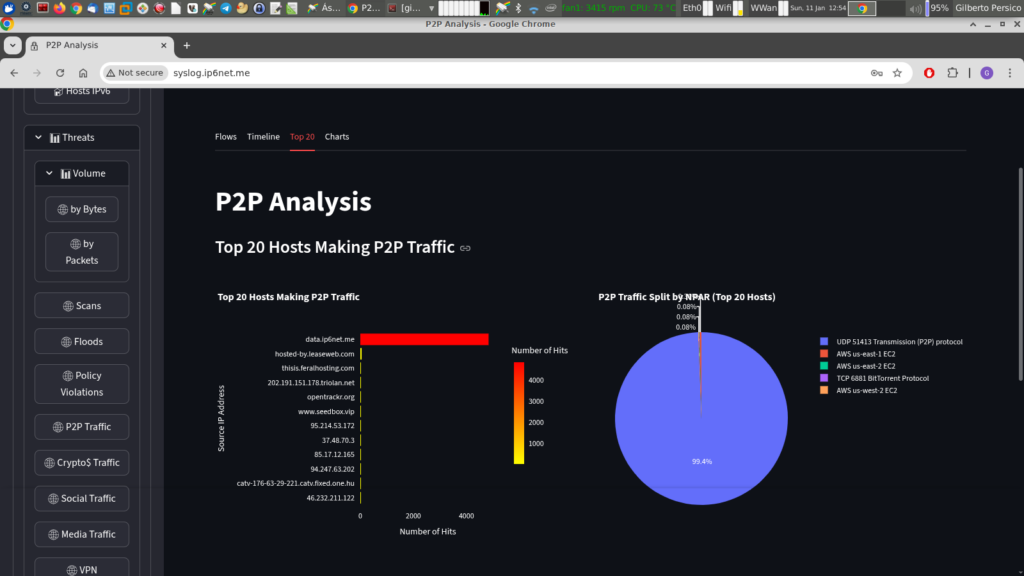Collapse the Volume sidebar group
1024x576 pixels.
[x=49, y=174]
